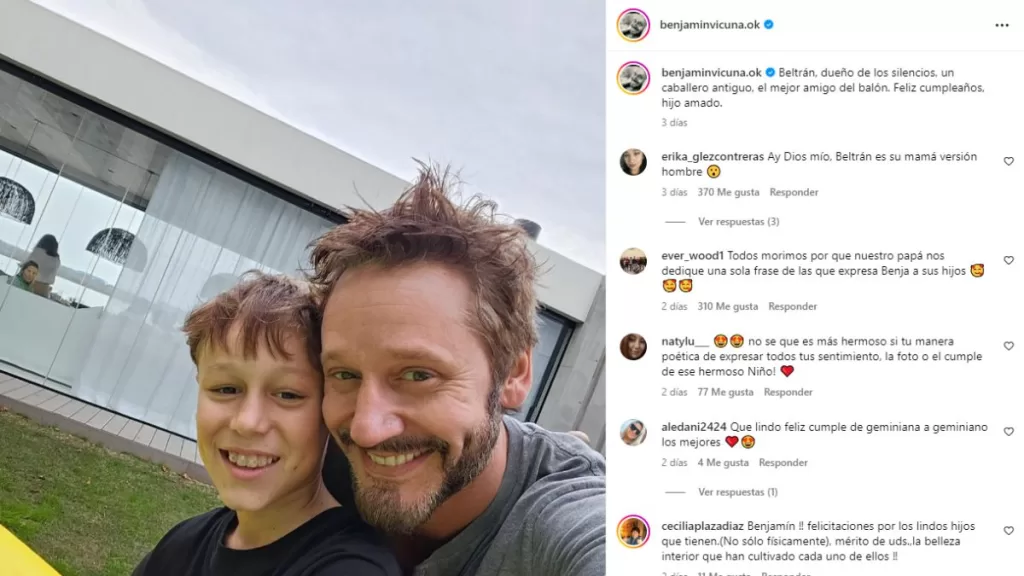This screenshot has width=1024, height=576.
Task: Click the avatar of ceciliaplazadiaz
Action: (x=633, y=532)
